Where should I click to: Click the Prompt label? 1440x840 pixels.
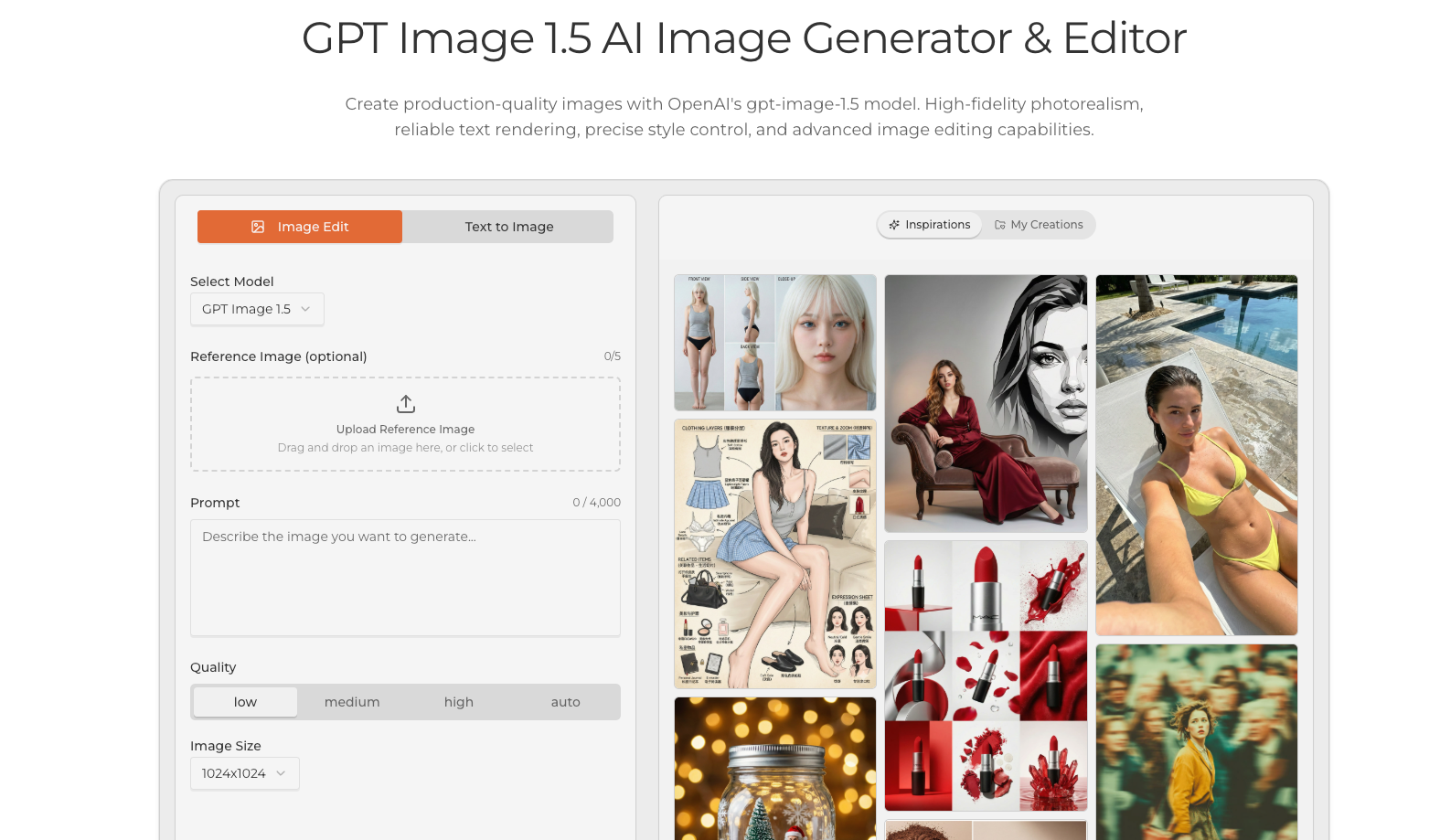point(215,503)
